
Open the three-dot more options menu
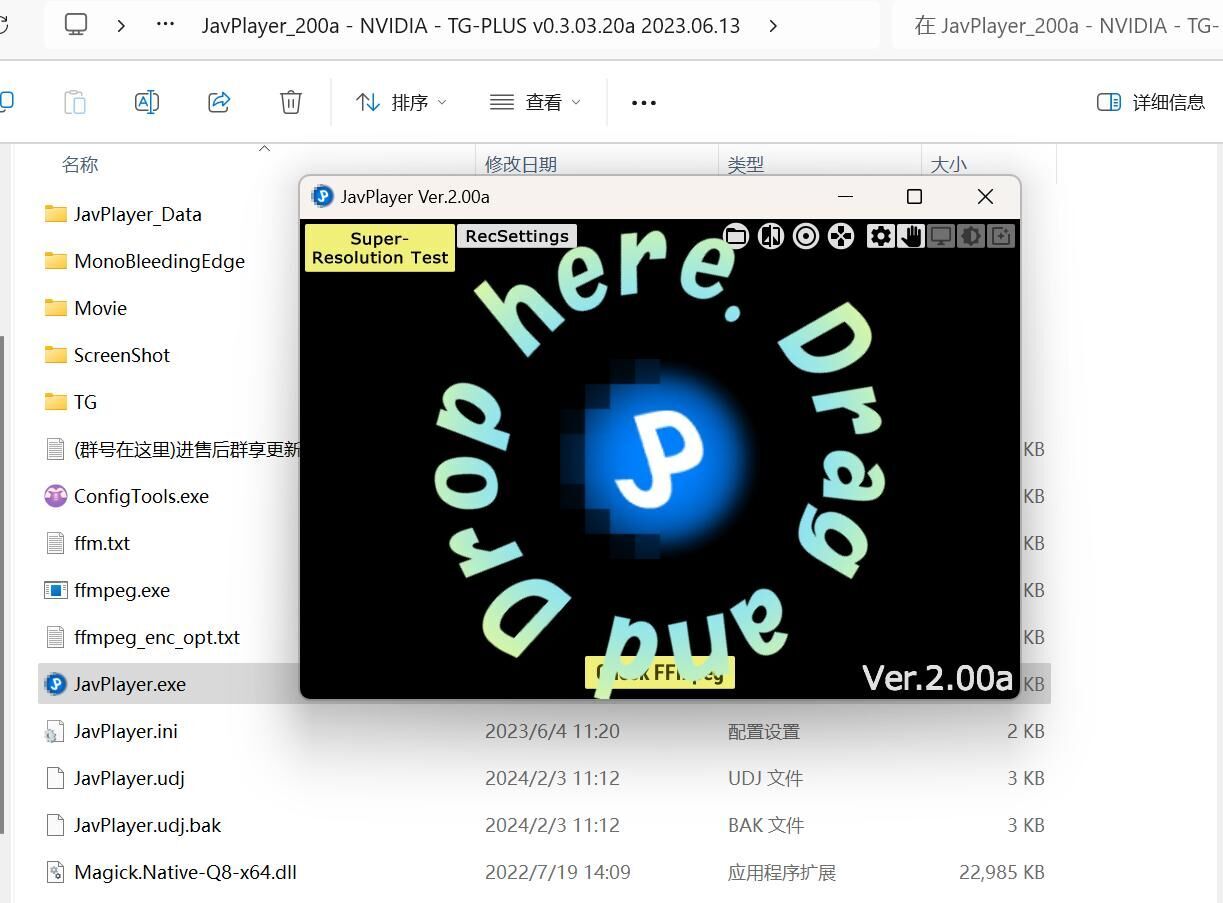(x=644, y=102)
